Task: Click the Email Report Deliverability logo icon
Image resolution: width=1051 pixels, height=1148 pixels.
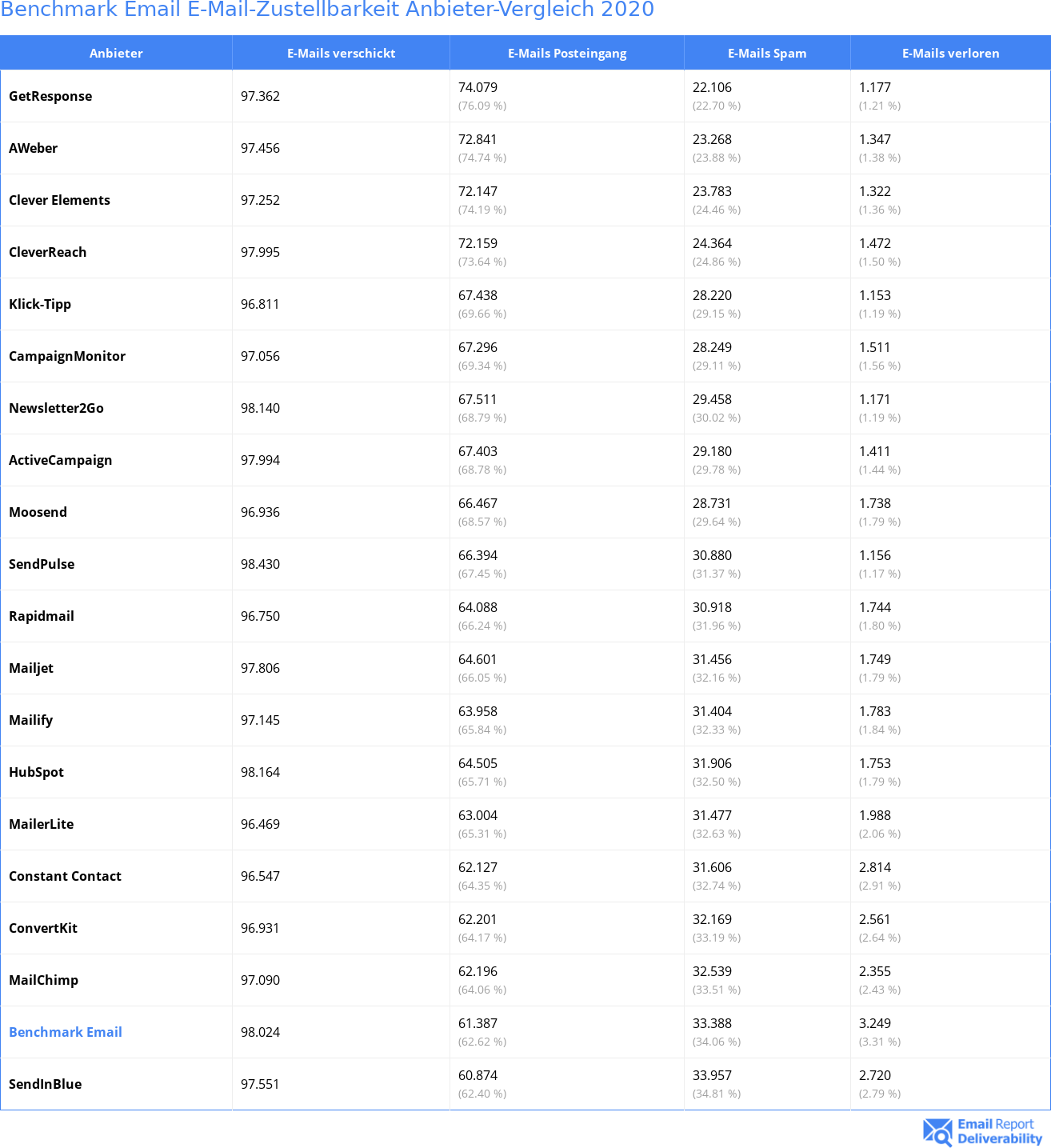Action: point(937,1131)
